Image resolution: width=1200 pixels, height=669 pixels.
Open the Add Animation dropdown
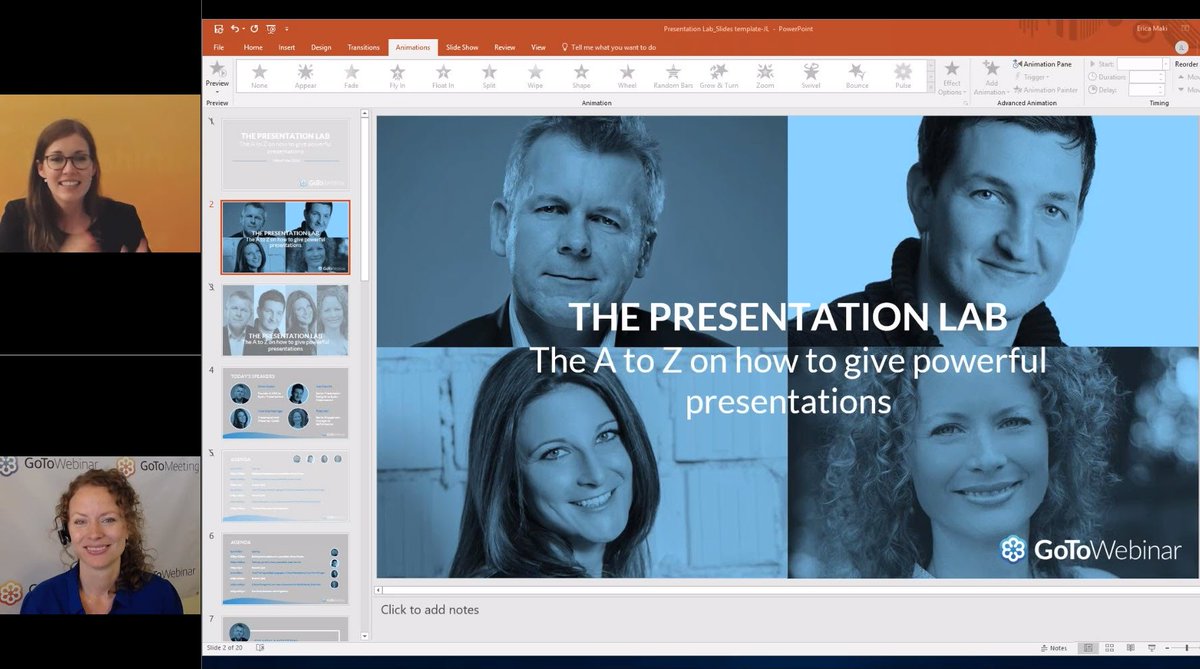(x=991, y=78)
